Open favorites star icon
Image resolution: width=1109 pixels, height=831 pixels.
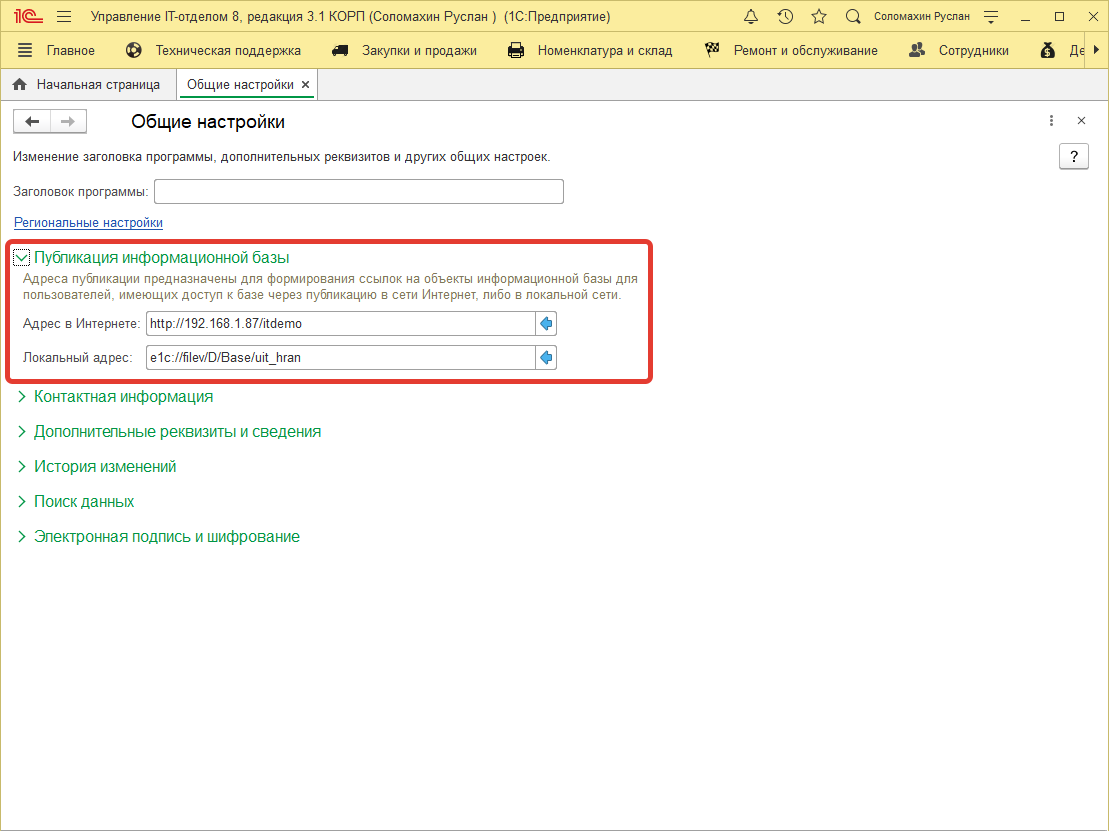point(819,17)
